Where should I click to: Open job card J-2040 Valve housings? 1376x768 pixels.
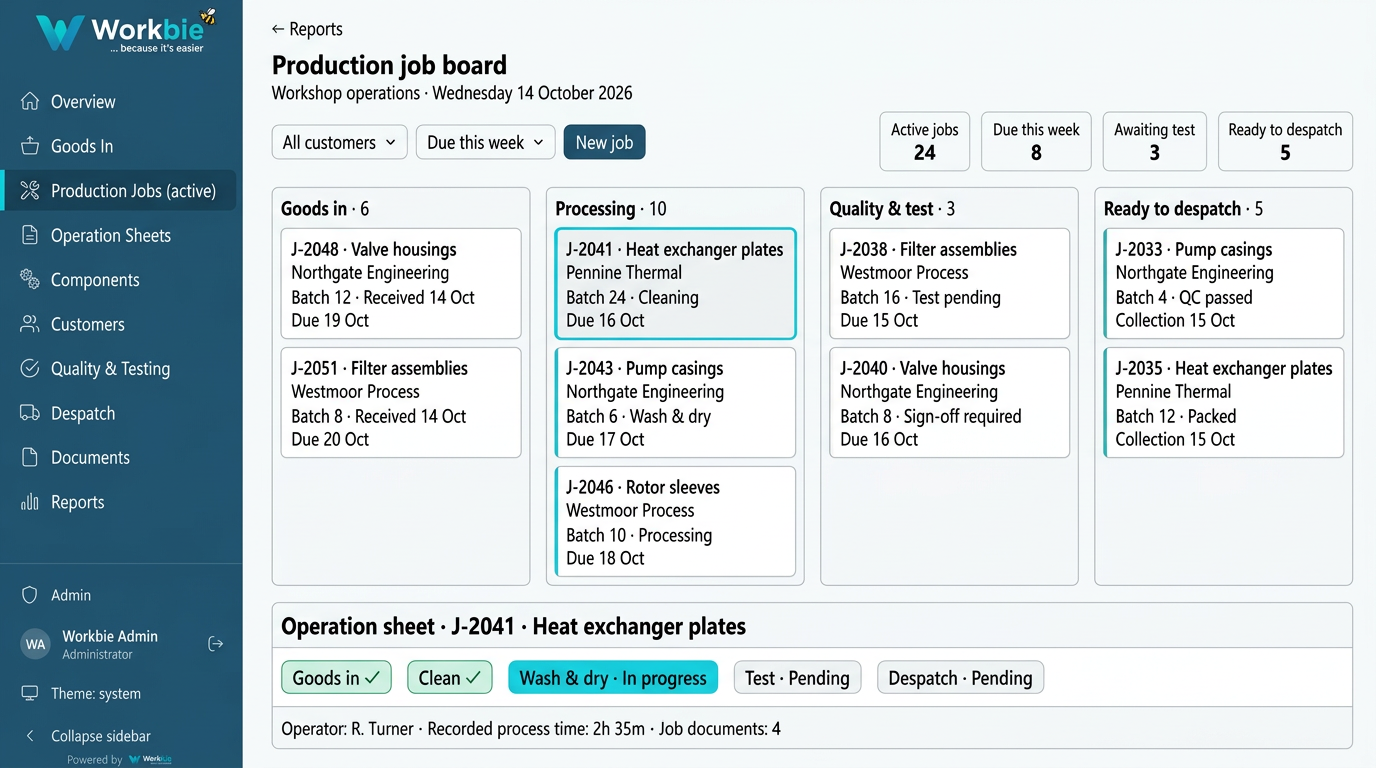click(950, 403)
